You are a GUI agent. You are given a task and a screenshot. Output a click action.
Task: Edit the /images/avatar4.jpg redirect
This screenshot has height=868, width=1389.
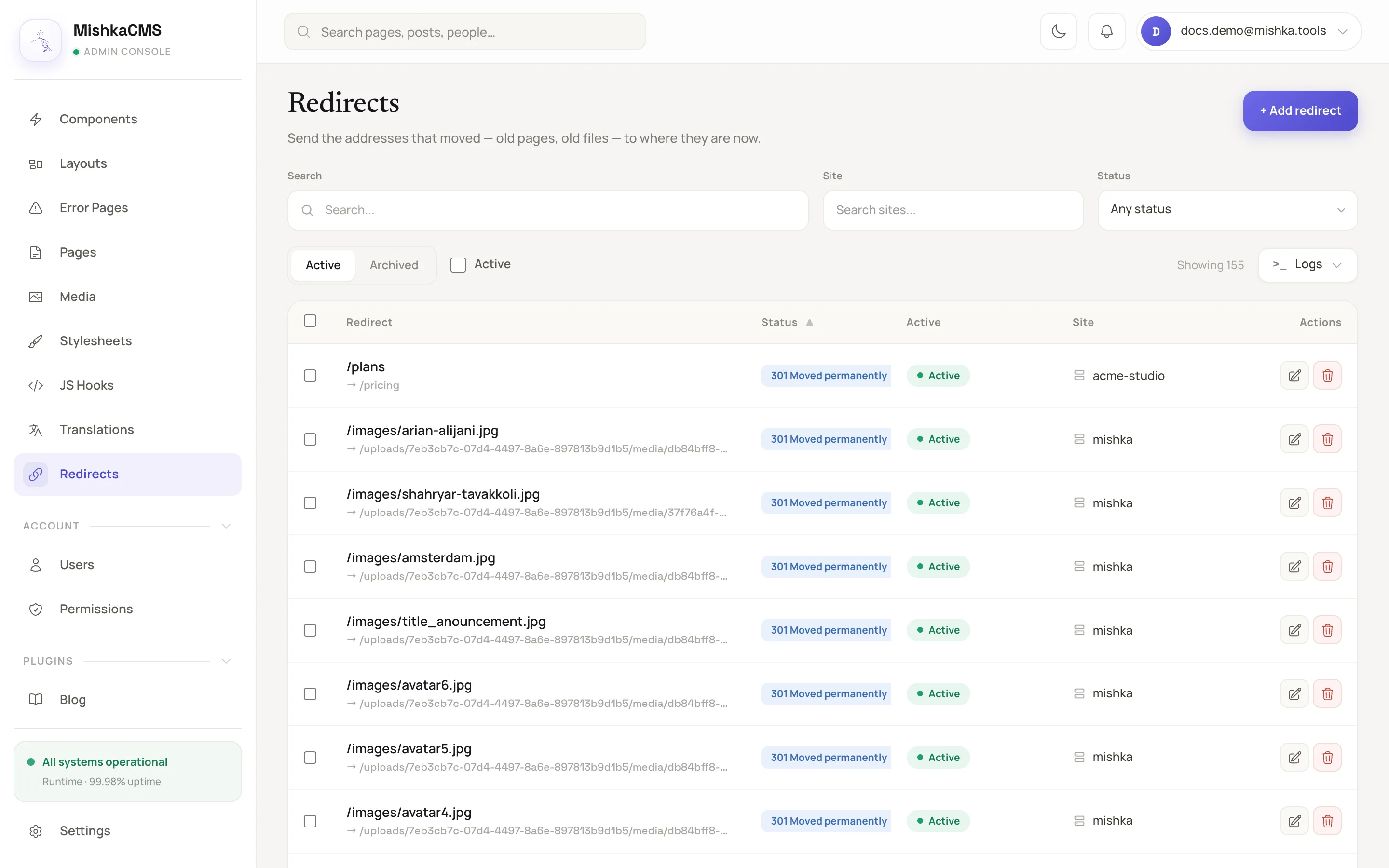(x=1294, y=821)
